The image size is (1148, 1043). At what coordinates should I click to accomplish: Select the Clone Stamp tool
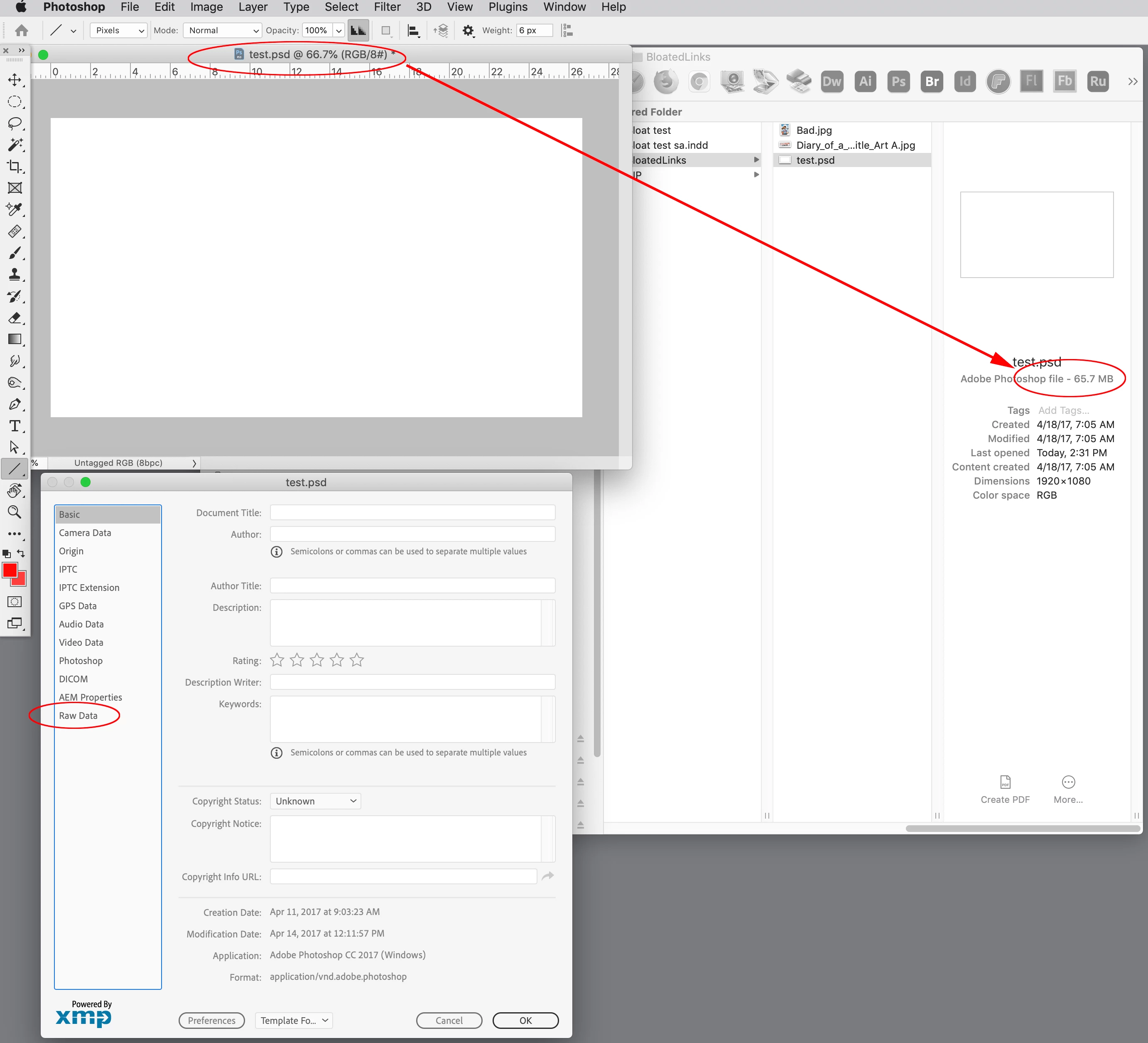[x=15, y=275]
